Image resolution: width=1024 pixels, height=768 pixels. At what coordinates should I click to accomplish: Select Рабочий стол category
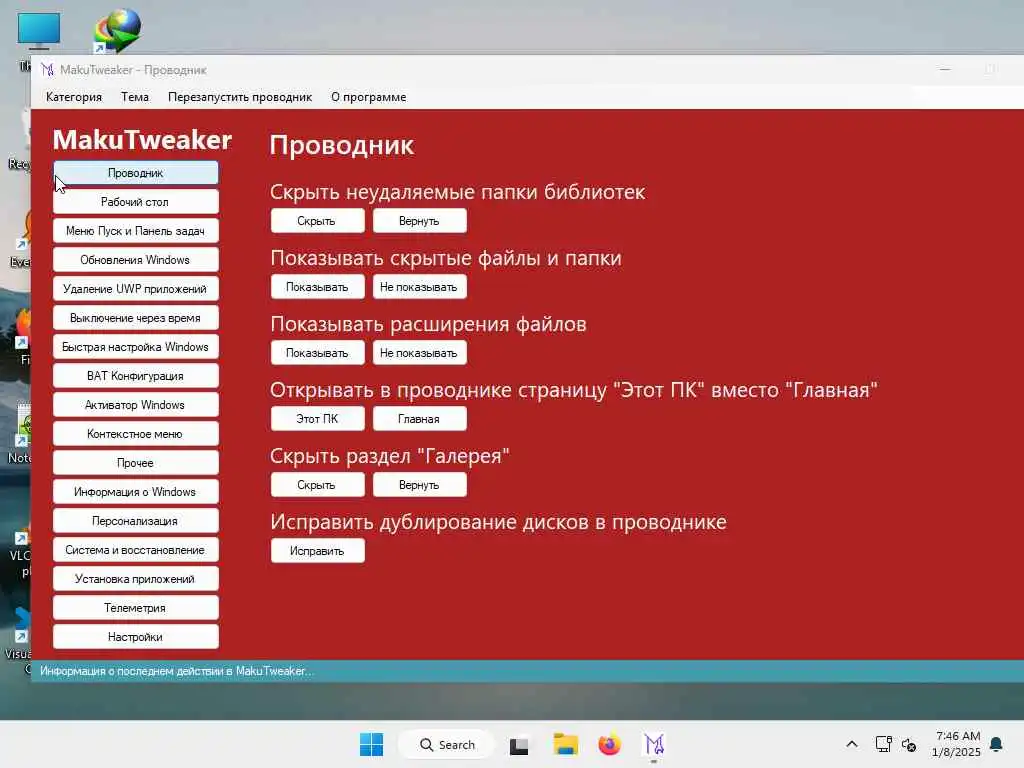pos(136,202)
